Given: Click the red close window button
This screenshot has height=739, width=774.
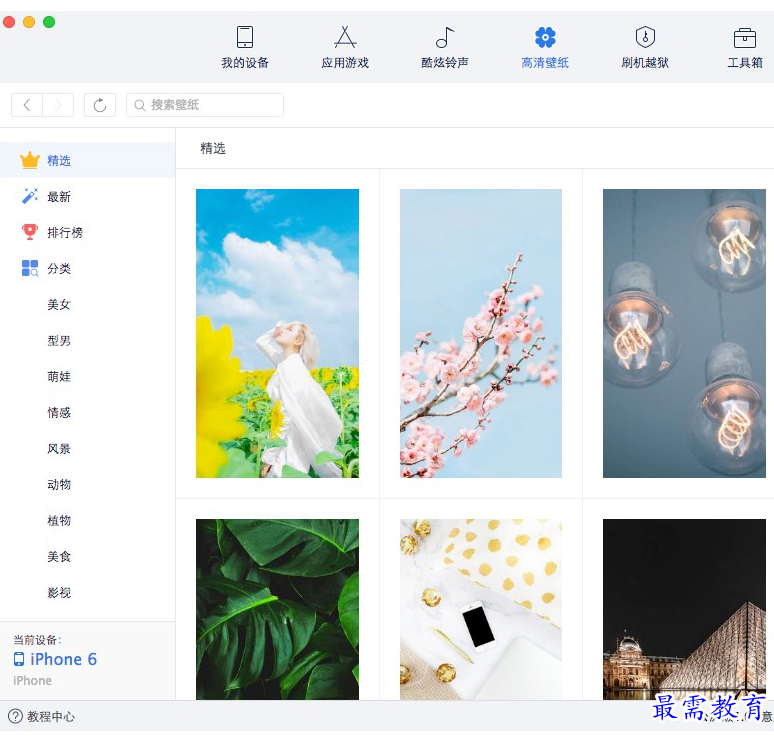Looking at the screenshot, I should [9, 22].
